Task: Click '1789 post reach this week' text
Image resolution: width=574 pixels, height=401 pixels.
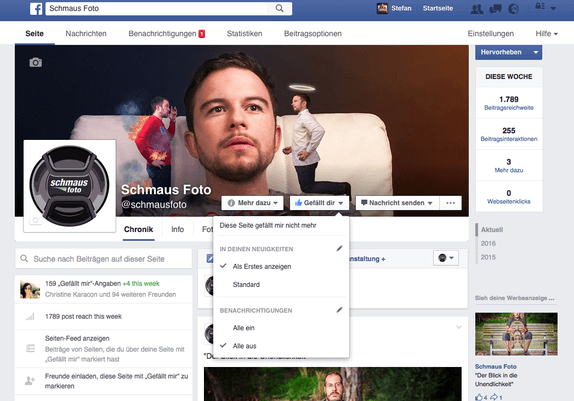Action: (83, 316)
